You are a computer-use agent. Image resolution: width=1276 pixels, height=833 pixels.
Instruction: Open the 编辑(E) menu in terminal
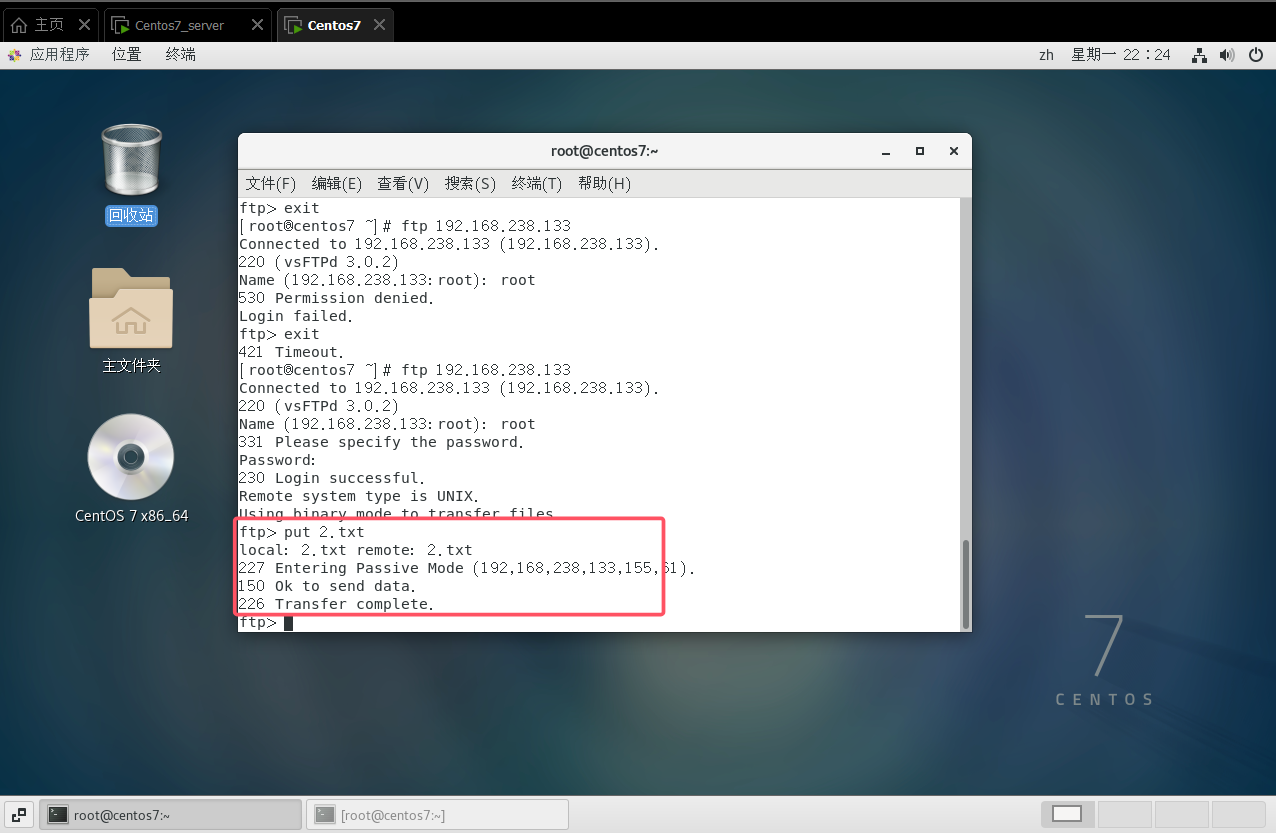pyautogui.click(x=337, y=184)
